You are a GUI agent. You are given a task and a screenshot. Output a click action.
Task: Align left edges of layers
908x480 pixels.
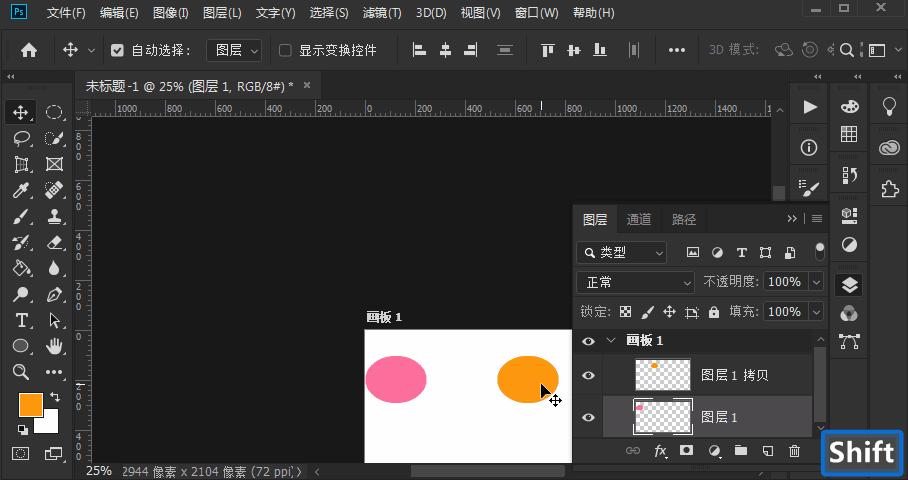[x=419, y=50]
